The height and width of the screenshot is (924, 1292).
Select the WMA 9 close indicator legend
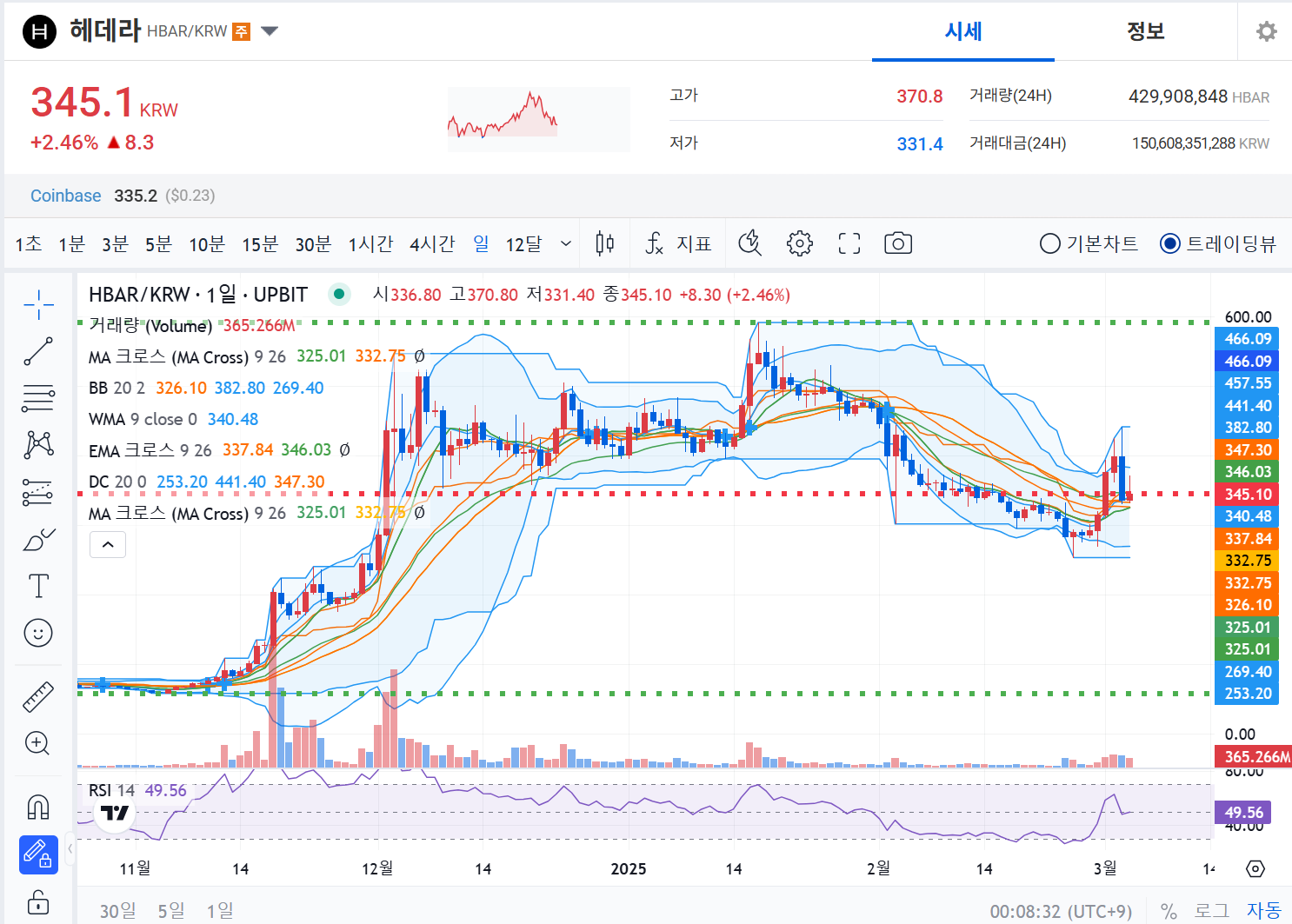pyautogui.click(x=173, y=419)
